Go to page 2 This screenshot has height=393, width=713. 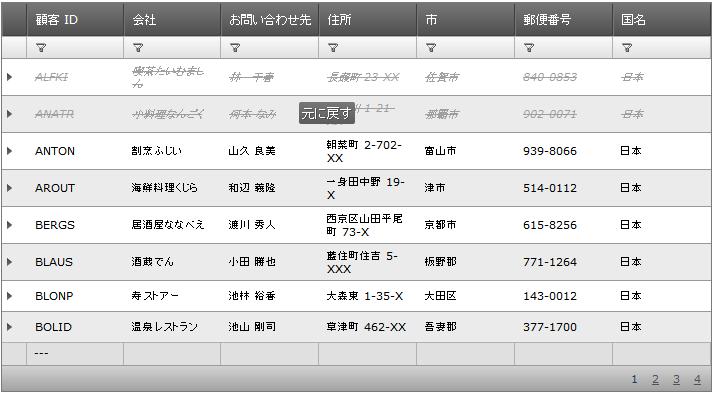point(655,379)
